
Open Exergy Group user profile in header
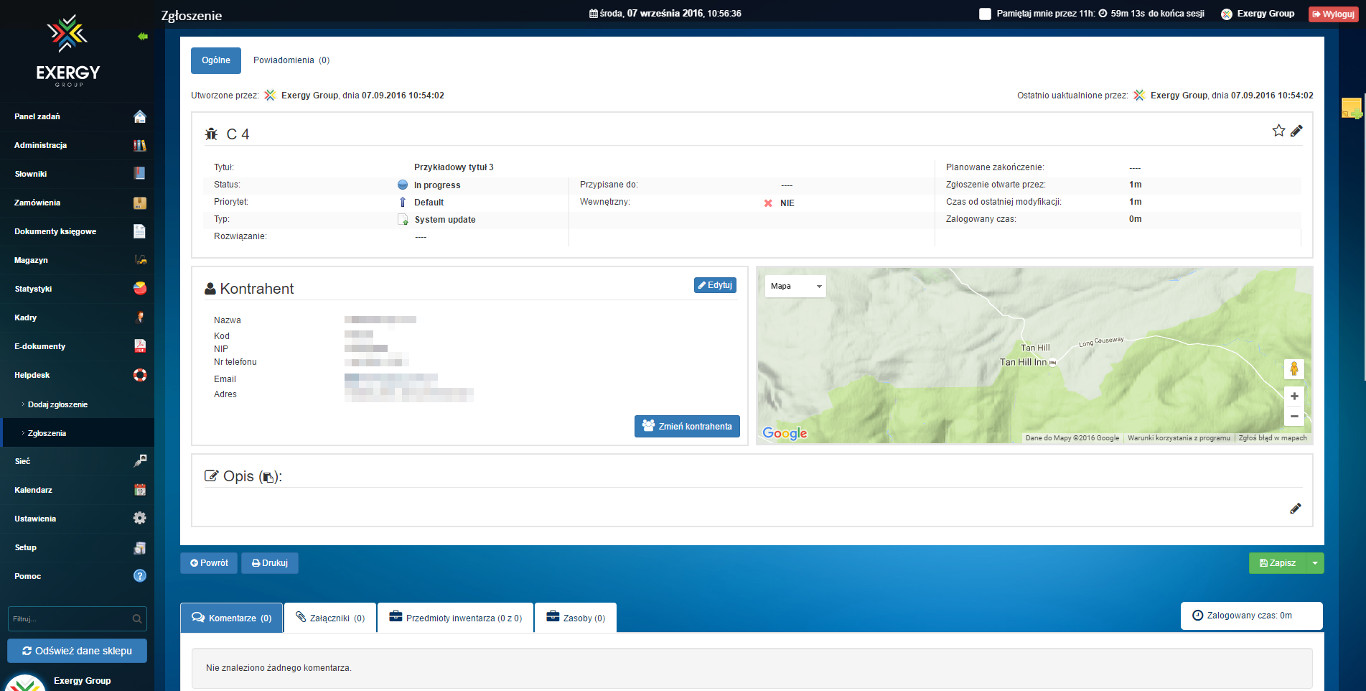coord(1258,14)
